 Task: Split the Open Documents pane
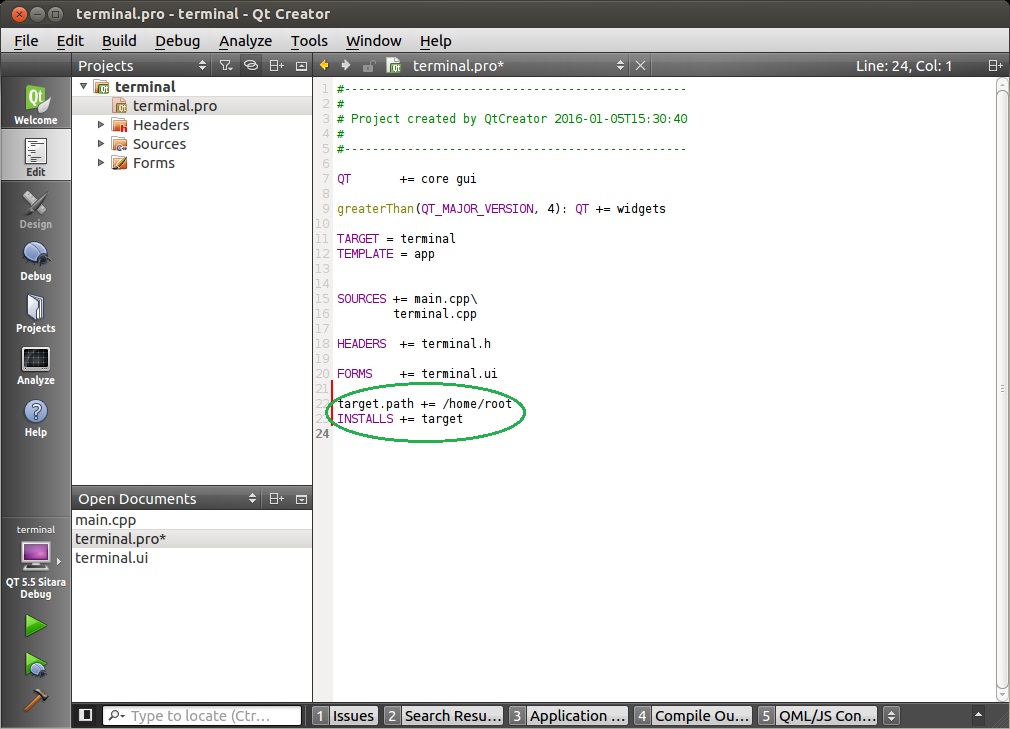[x=276, y=498]
